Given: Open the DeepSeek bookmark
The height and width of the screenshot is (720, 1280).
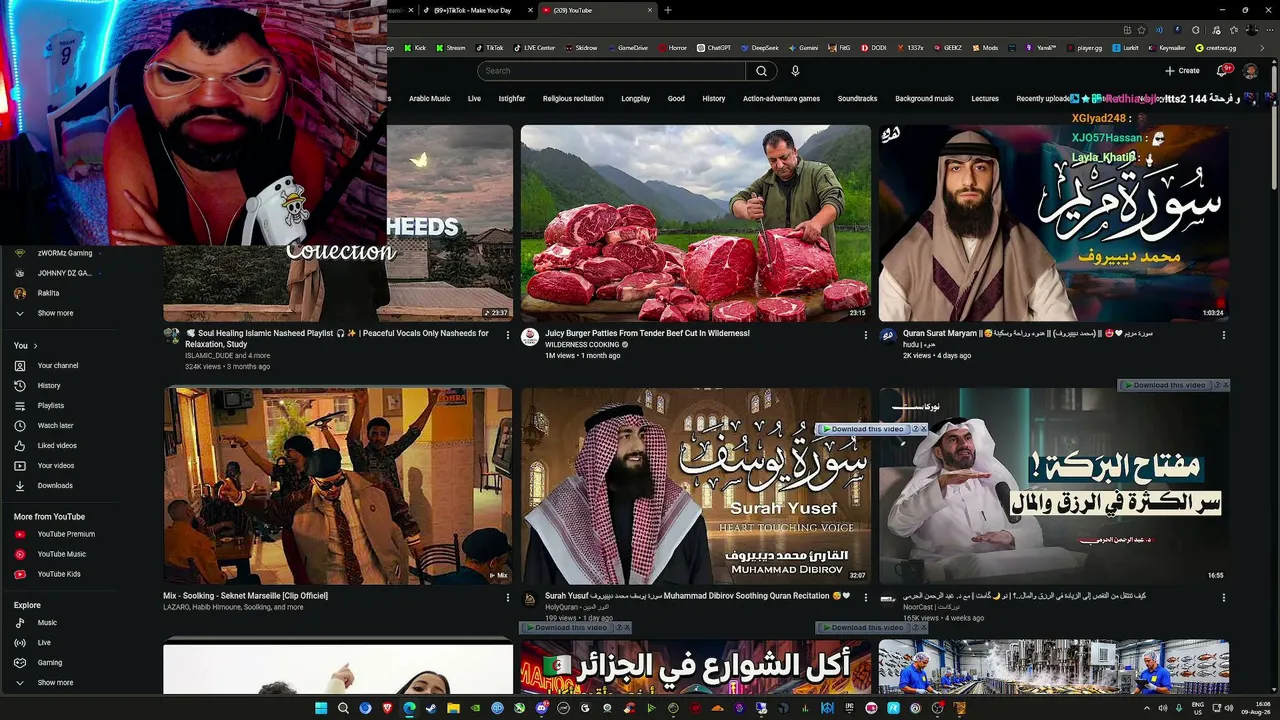Looking at the screenshot, I should pyautogui.click(x=758, y=48).
